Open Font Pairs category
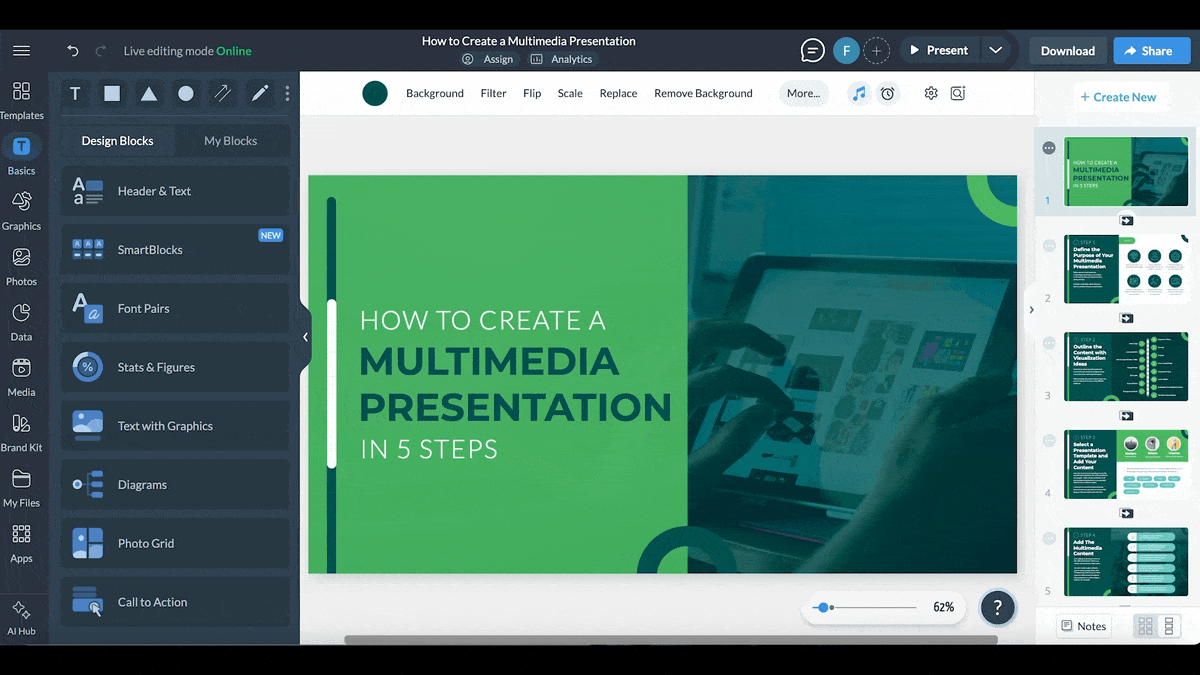This screenshot has width=1200, height=675. (x=175, y=308)
